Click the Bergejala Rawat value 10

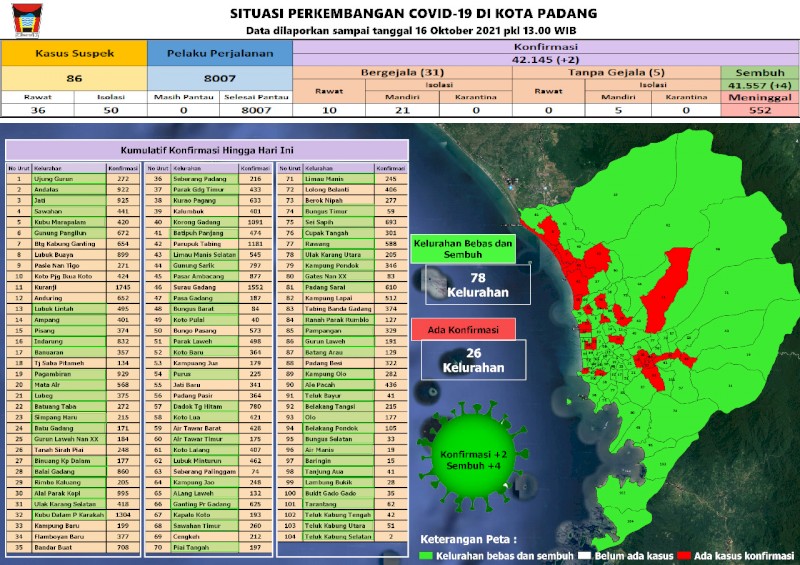point(329,110)
